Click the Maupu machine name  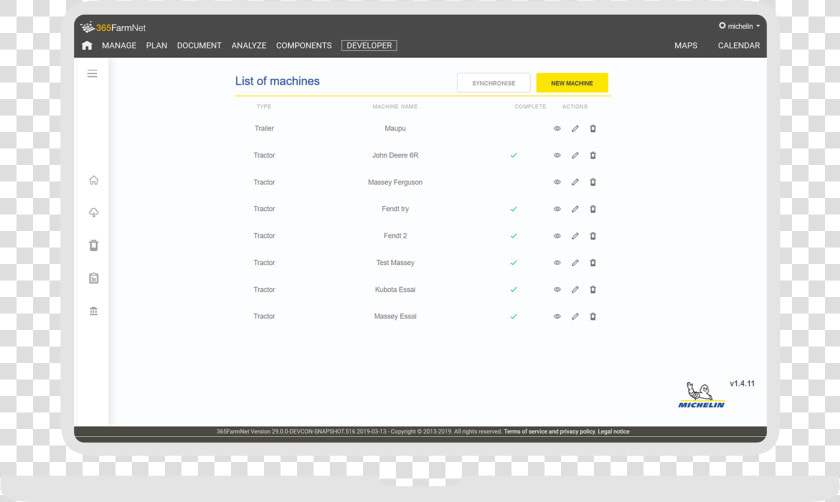tap(395, 129)
